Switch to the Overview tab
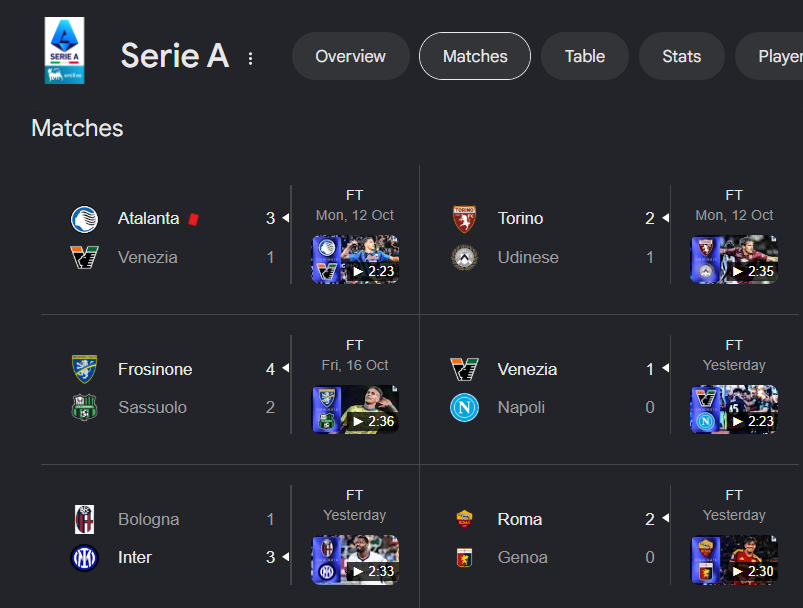The image size is (803, 608). [x=351, y=56]
